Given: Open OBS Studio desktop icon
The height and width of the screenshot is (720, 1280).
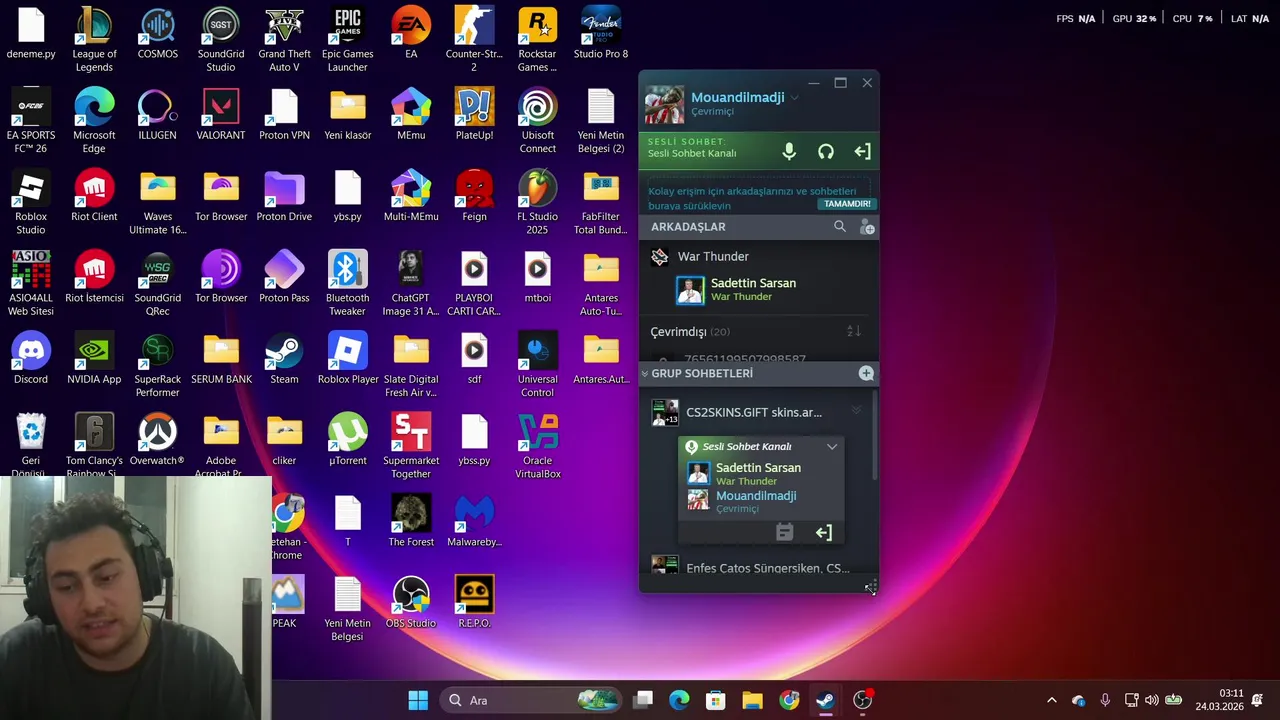Looking at the screenshot, I should [411, 603].
